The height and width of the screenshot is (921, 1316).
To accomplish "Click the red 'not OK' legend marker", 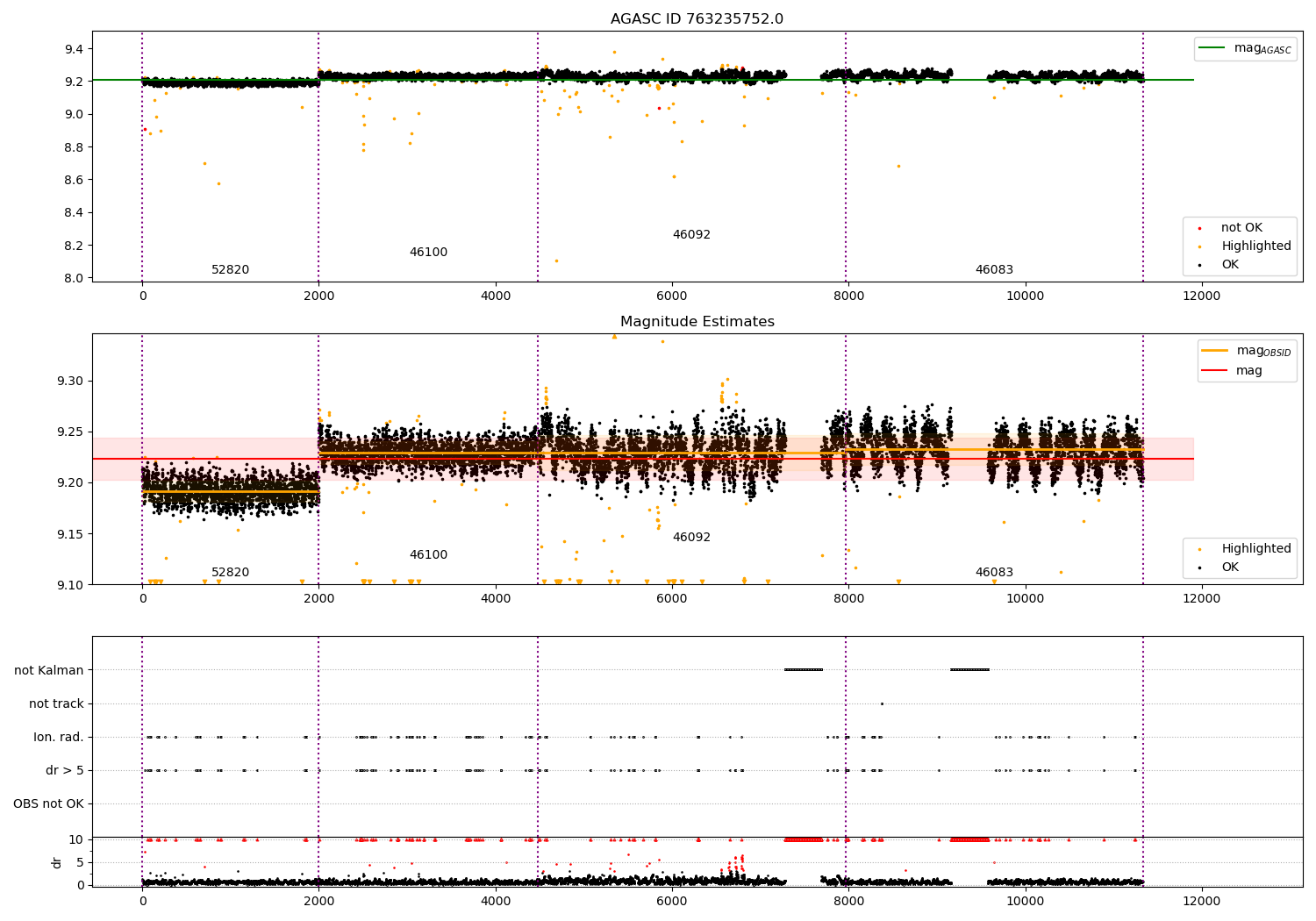I will tap(1199, 228).
